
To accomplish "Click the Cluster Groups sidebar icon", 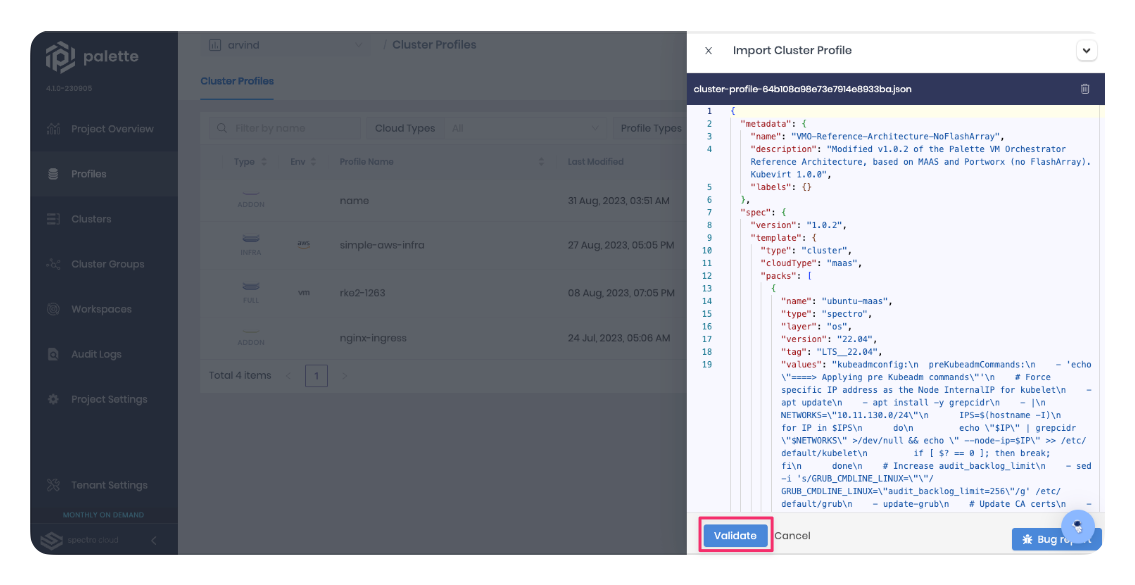I will [53, 264].
